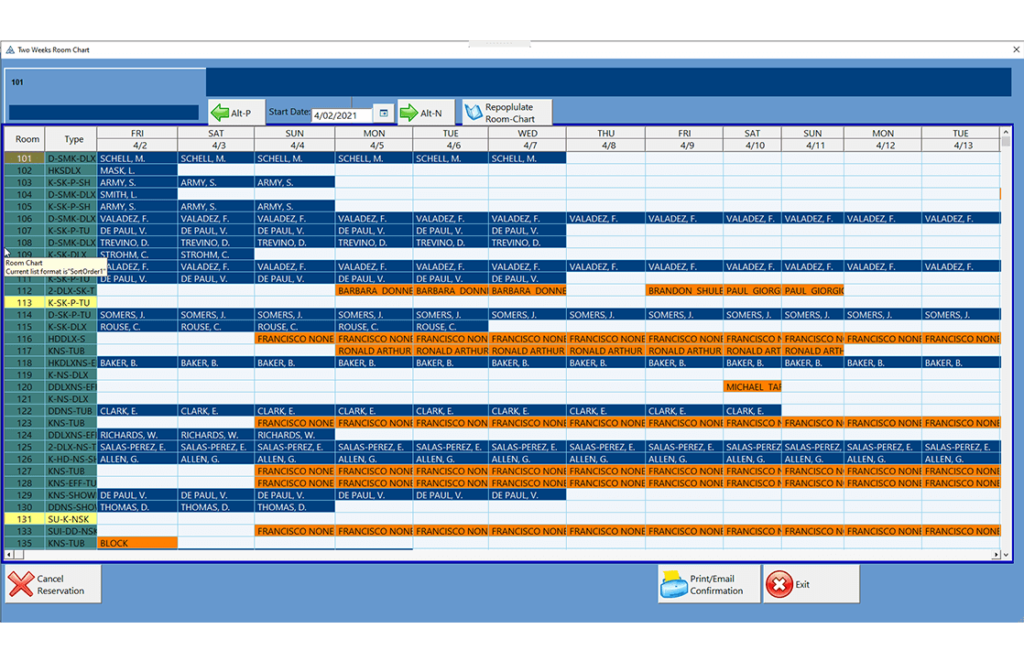Click the printer icon beside Print/Email Confirmation
The width and height of the screenshot is (1024, 661).
673,586
